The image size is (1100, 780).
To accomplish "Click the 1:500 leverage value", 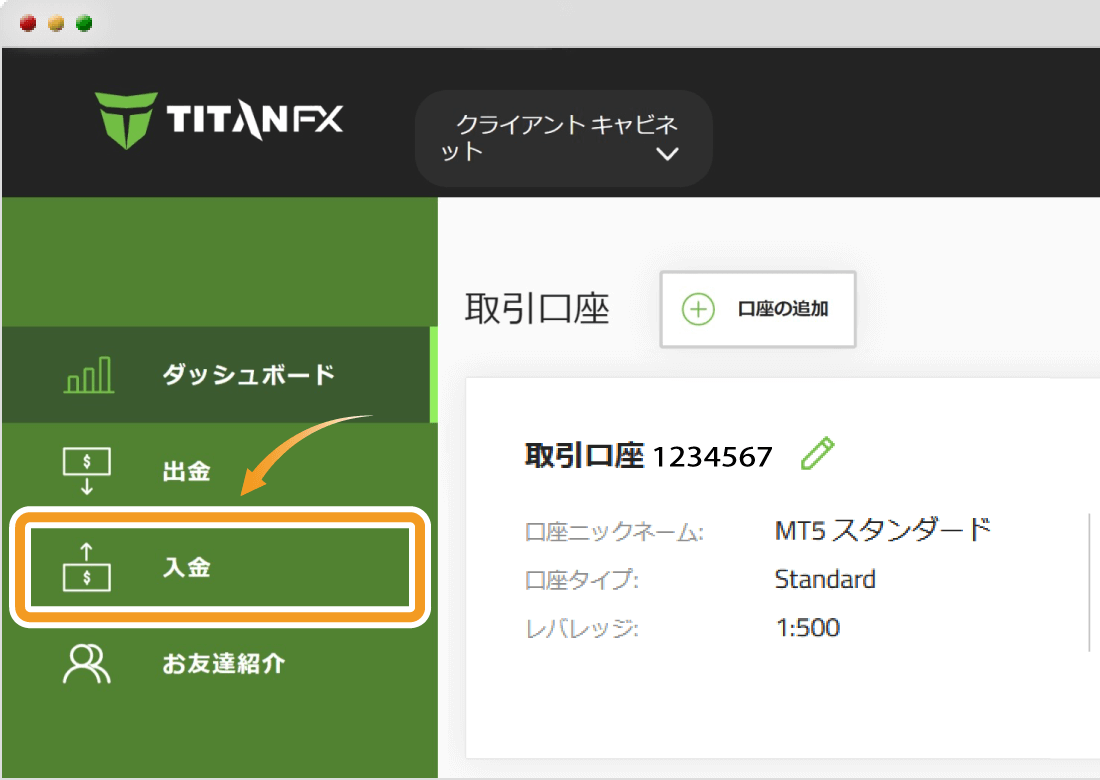I will tap(807, 627).
